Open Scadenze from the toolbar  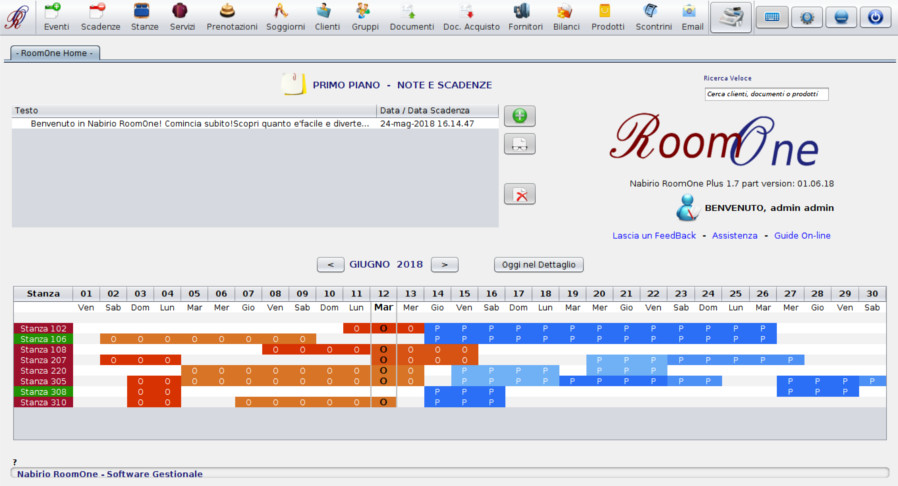coord(100,17)
